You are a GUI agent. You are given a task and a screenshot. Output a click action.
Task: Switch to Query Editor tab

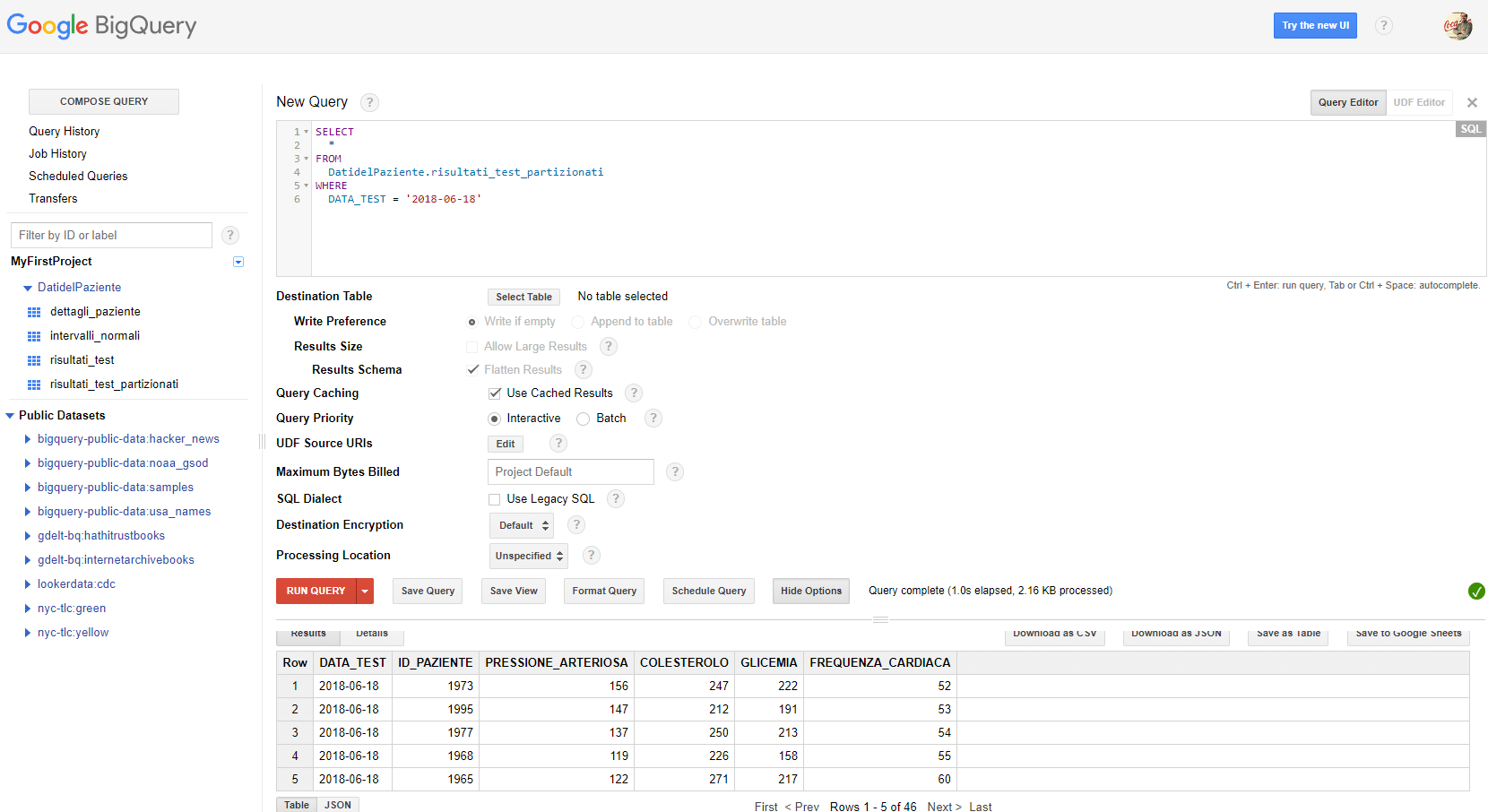1348,102
